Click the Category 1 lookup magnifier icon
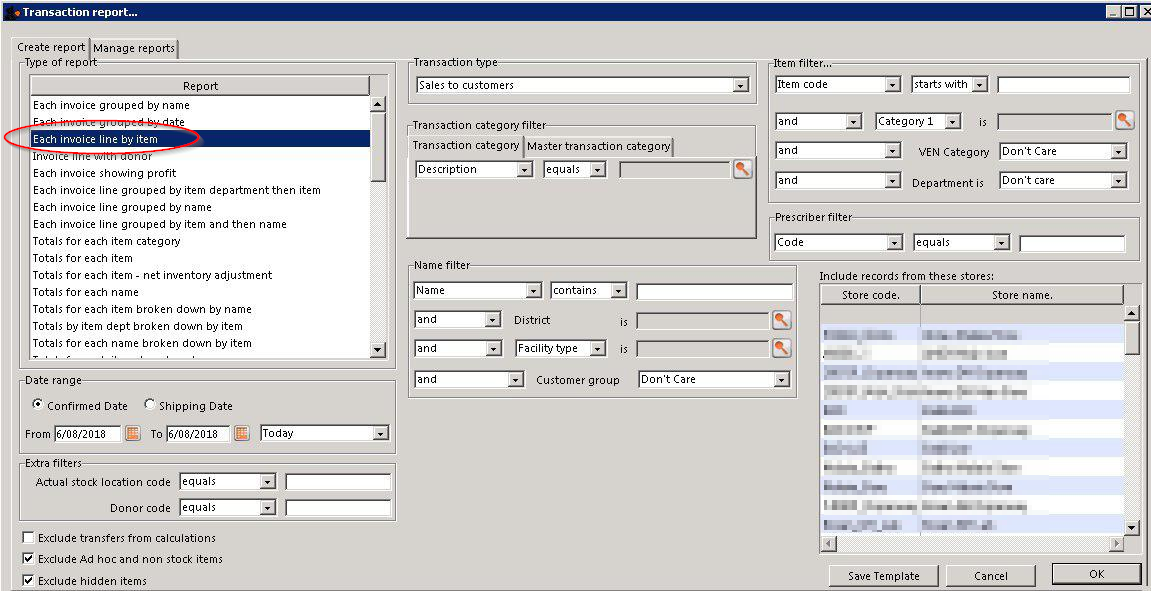The image size is (1151, 591). [1125, 121]
